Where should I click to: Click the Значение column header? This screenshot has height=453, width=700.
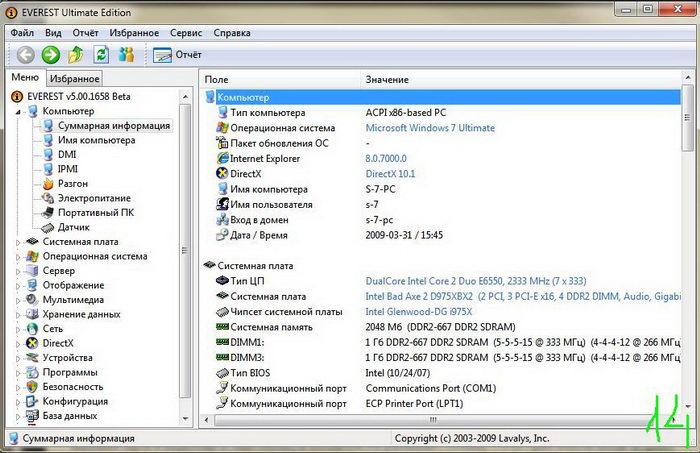point(521,79)
